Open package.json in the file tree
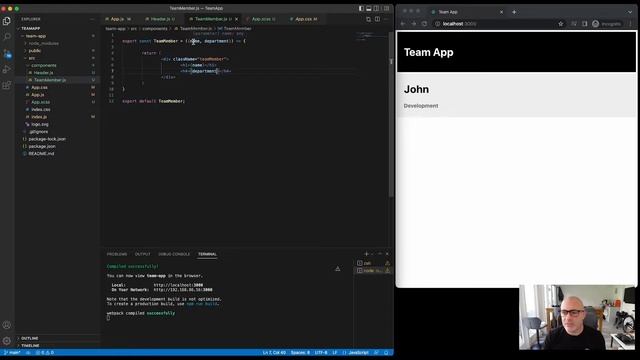The height and width of the screenshot is (360, 640). click(x=42, y=146)
